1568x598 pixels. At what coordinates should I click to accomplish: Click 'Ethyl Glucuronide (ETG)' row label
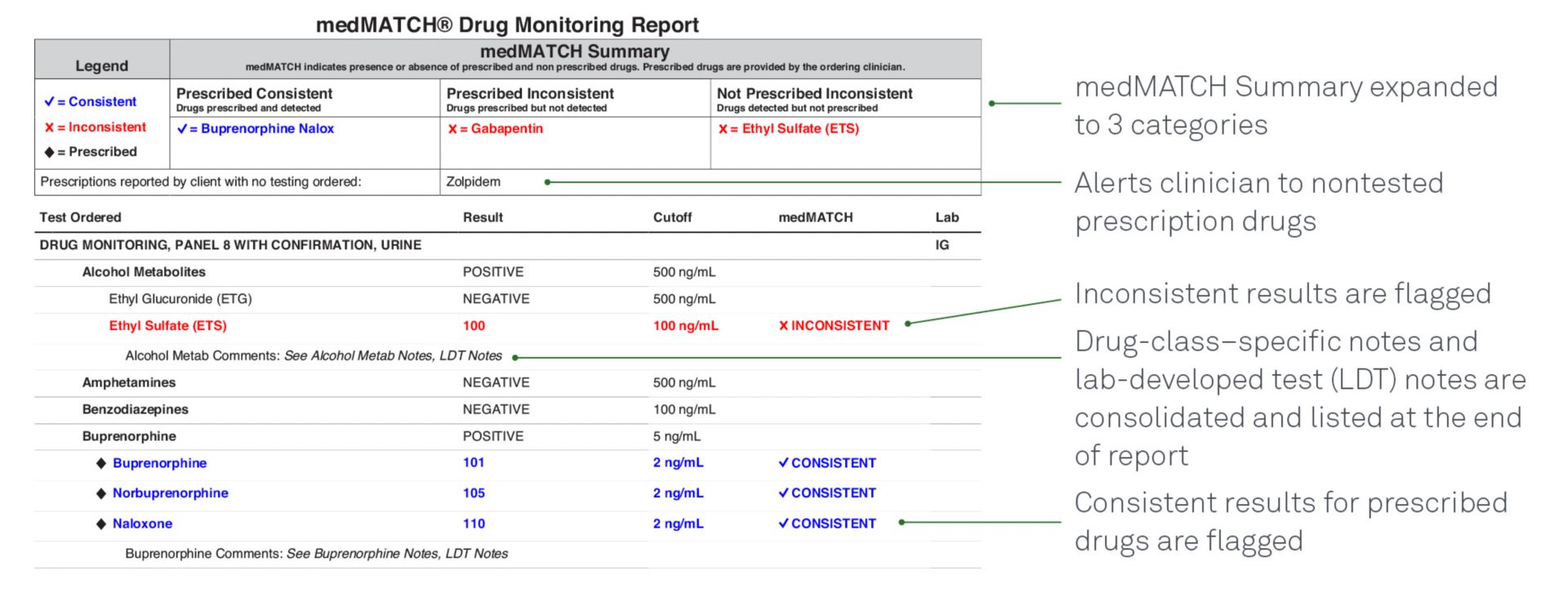pos(180,298)
